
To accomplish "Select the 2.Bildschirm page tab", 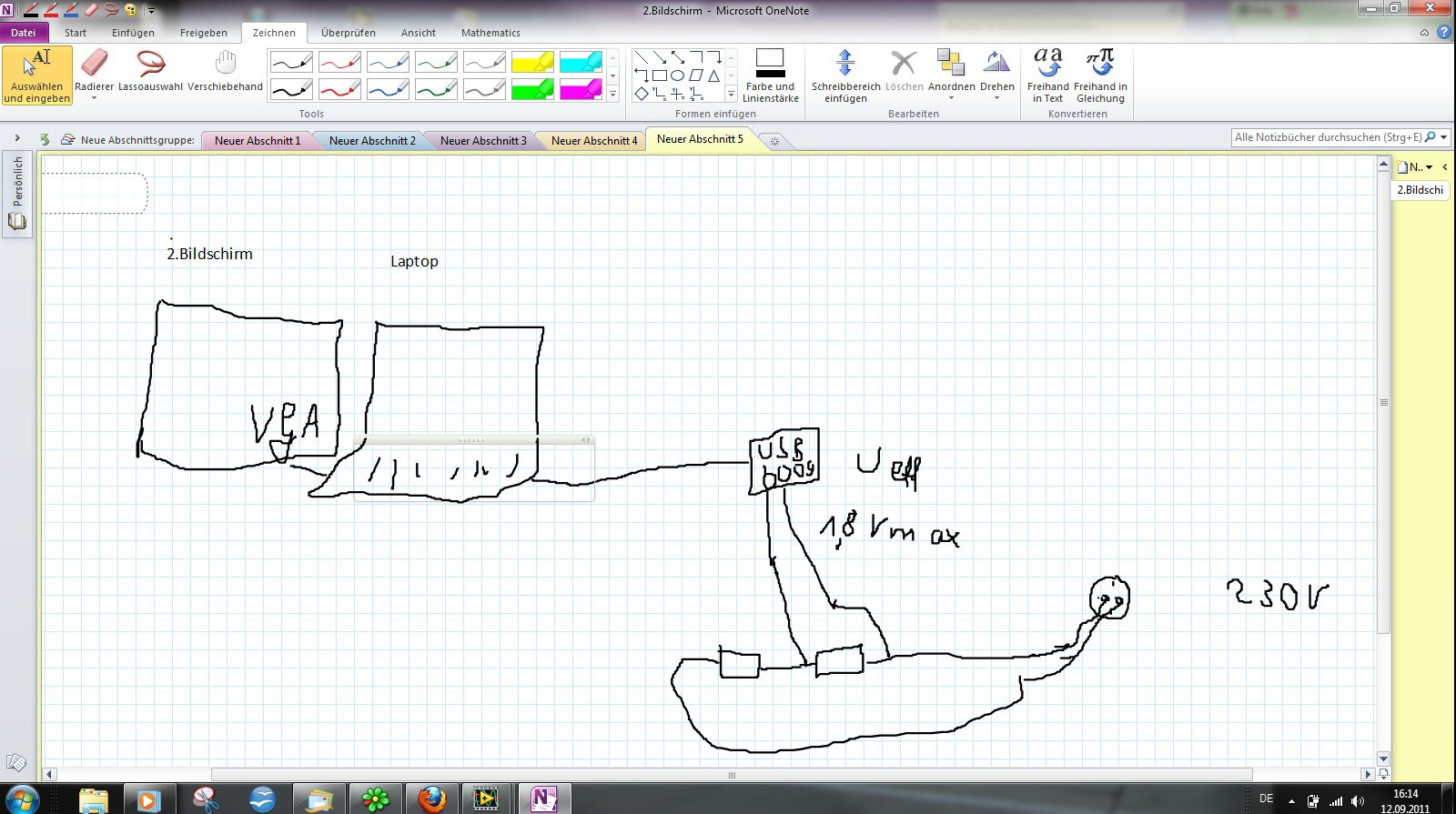I will 1420,190.
